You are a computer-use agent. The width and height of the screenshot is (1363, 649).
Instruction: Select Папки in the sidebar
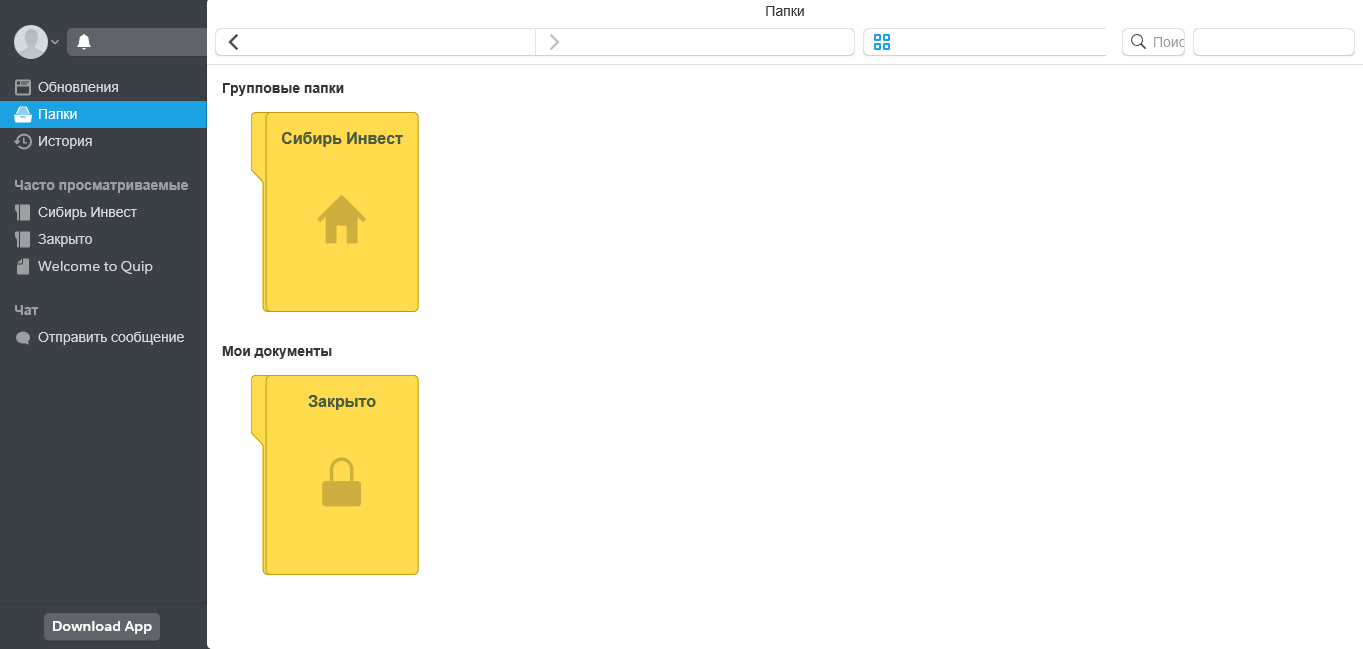pos(103,114)
